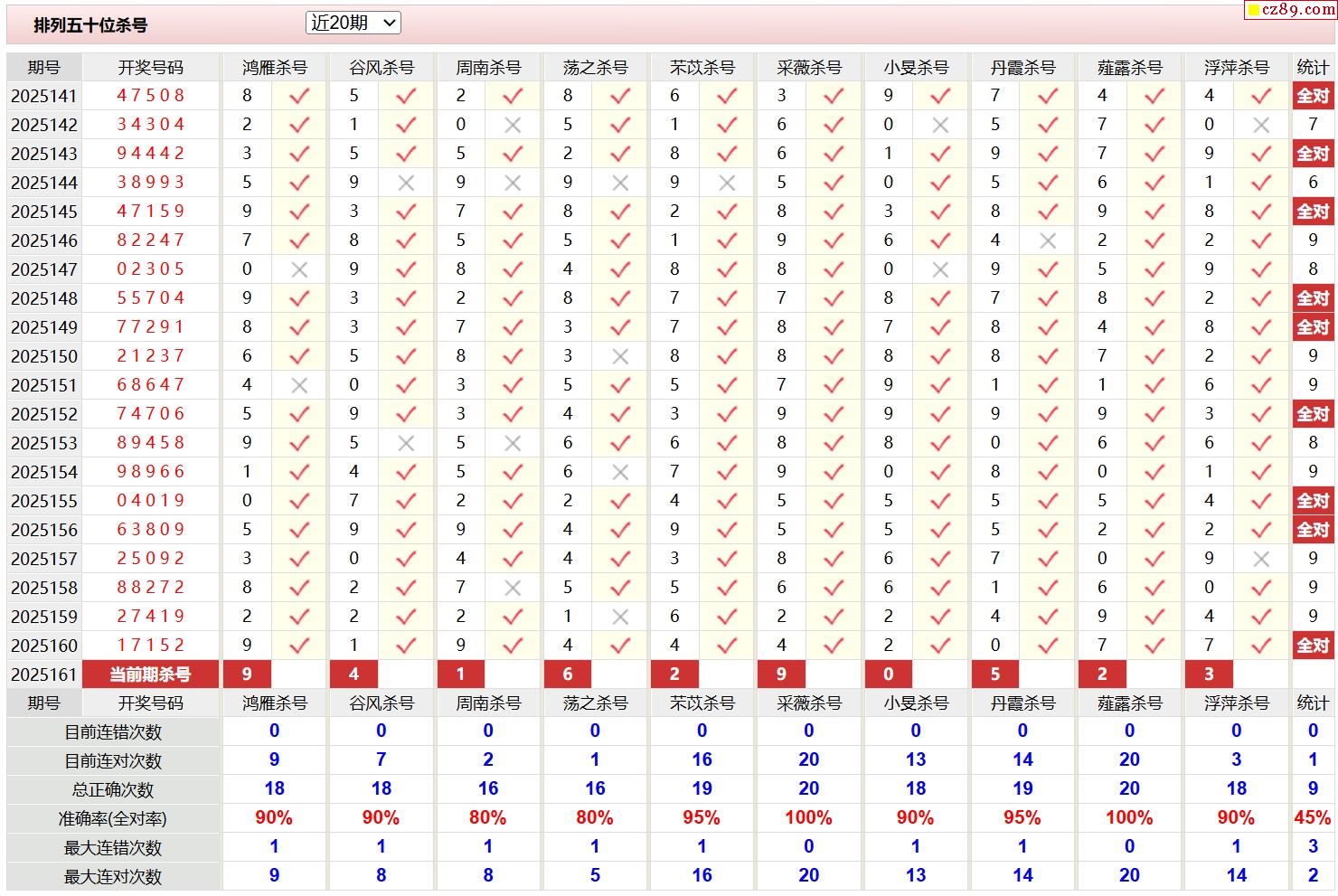Click the cross icon for 小旻 in row 2025147
The image size is (1338, 896).
tap(940, 269)
